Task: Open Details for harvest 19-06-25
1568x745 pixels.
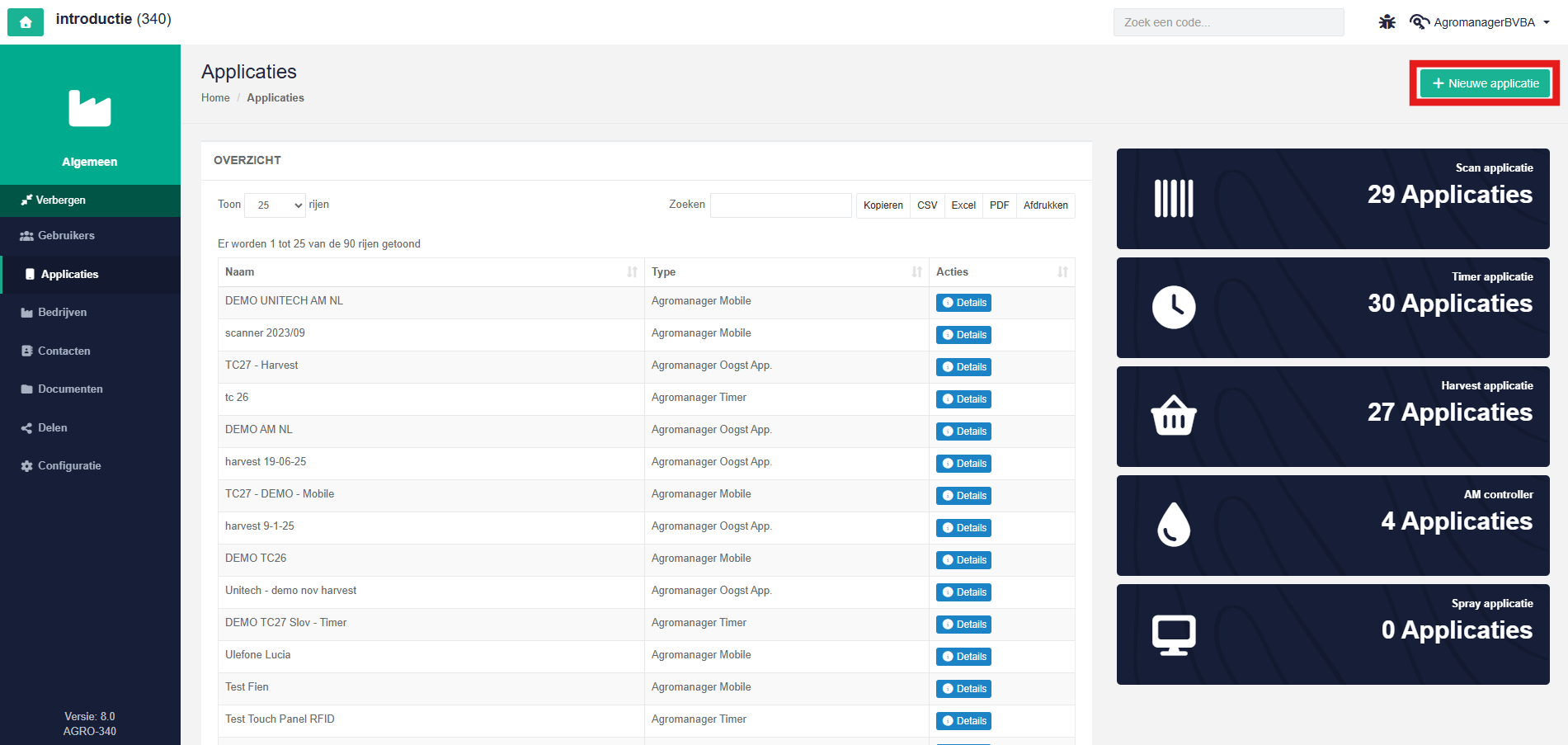Action: (963, 464)
